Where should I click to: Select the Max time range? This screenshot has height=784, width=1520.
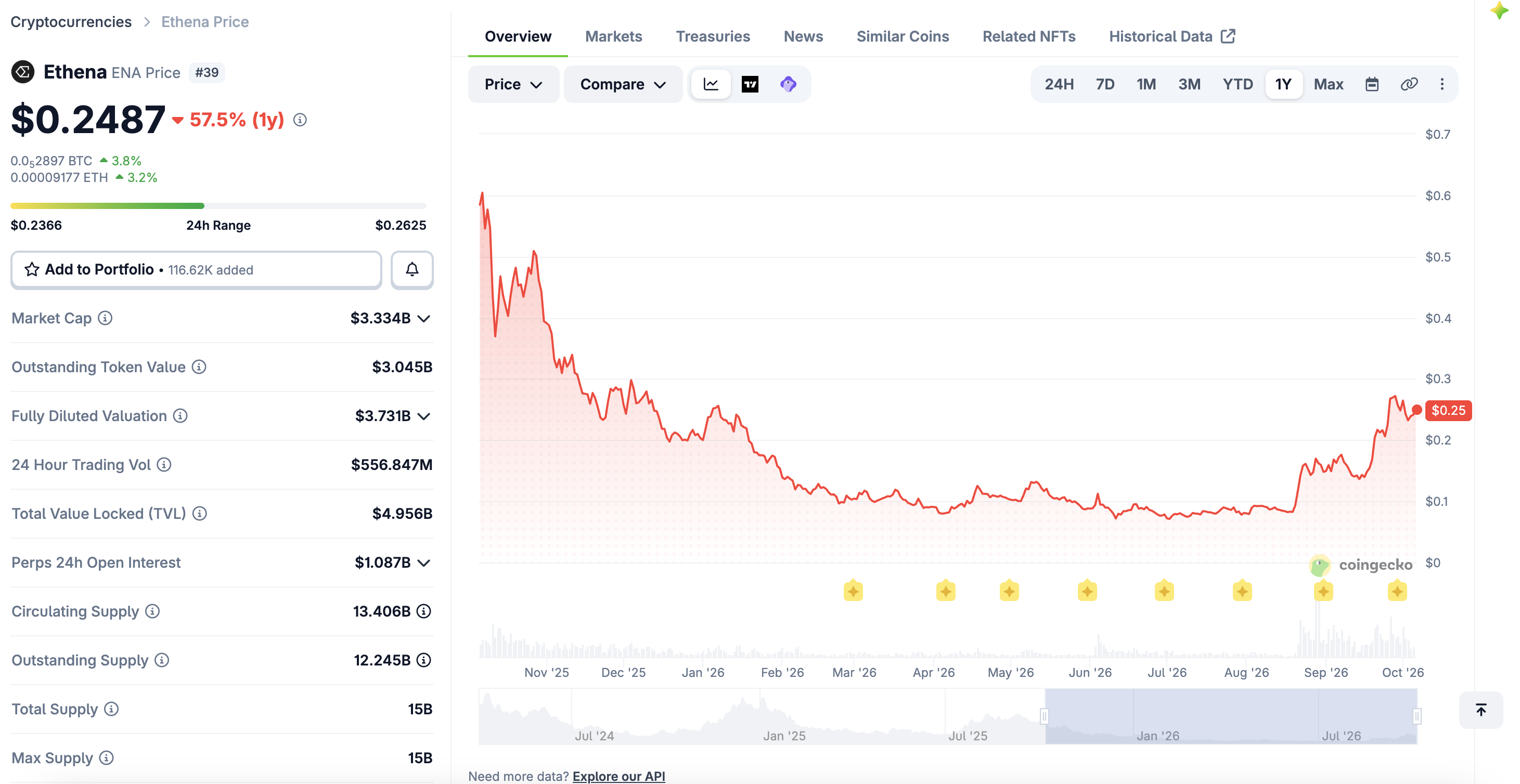coord(1328,84)
